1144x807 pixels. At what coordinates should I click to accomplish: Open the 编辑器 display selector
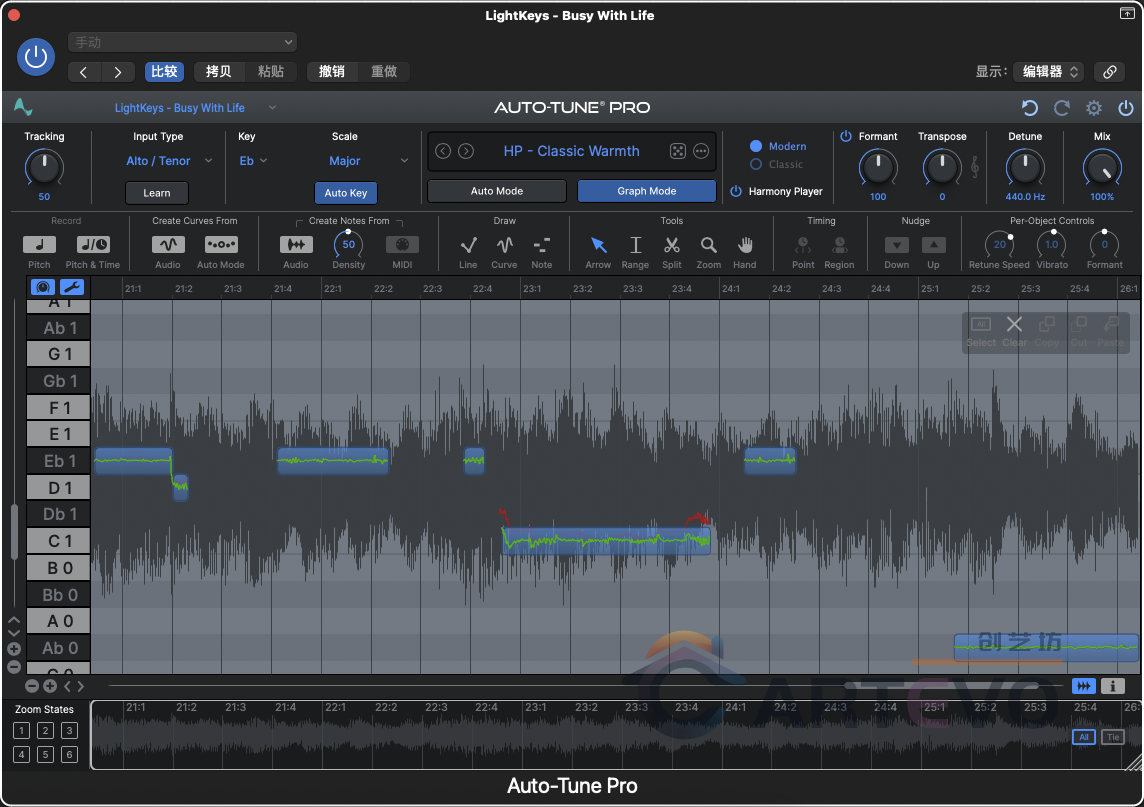click(x=1048, y=71)
